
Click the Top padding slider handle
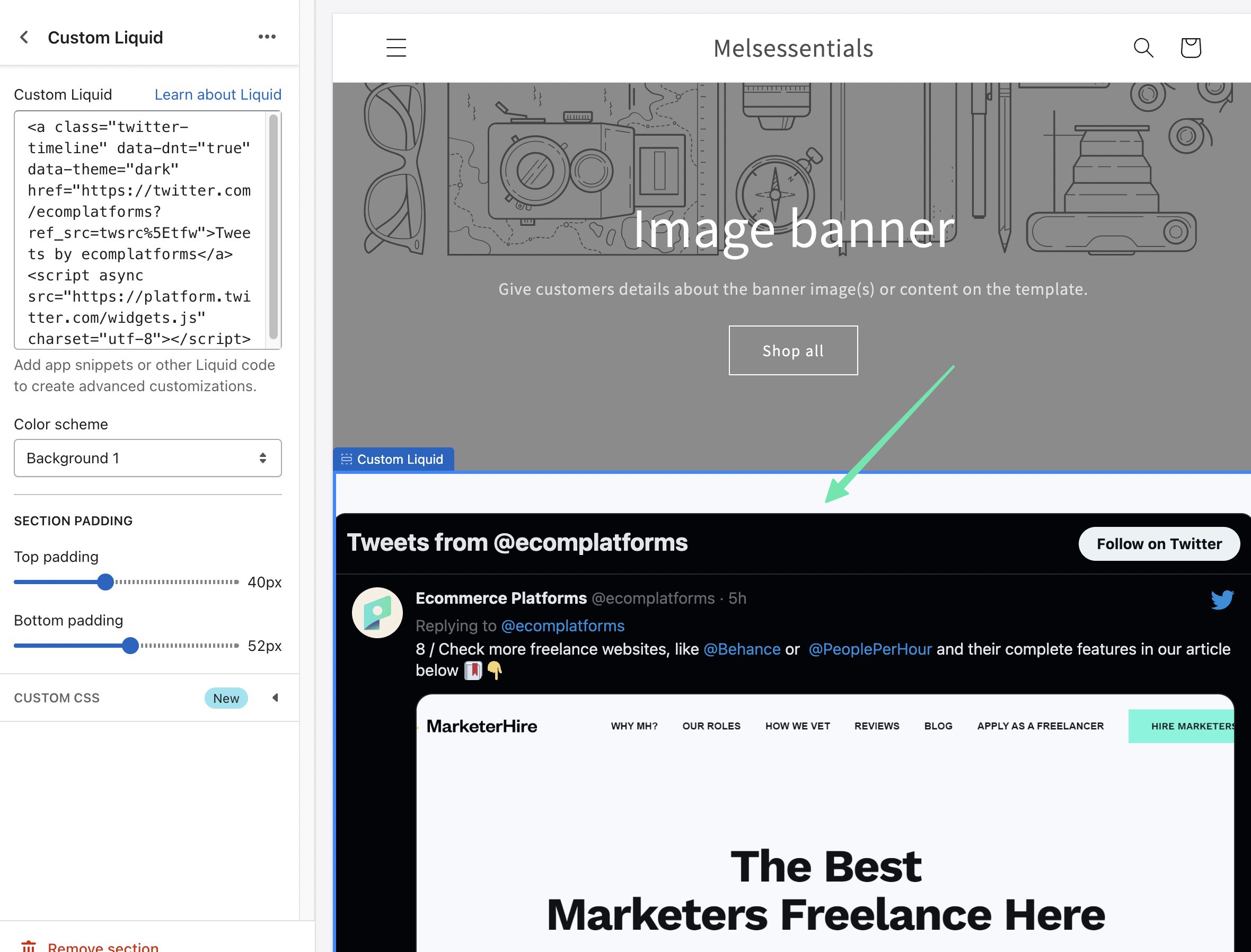click(x=105, y=582)
